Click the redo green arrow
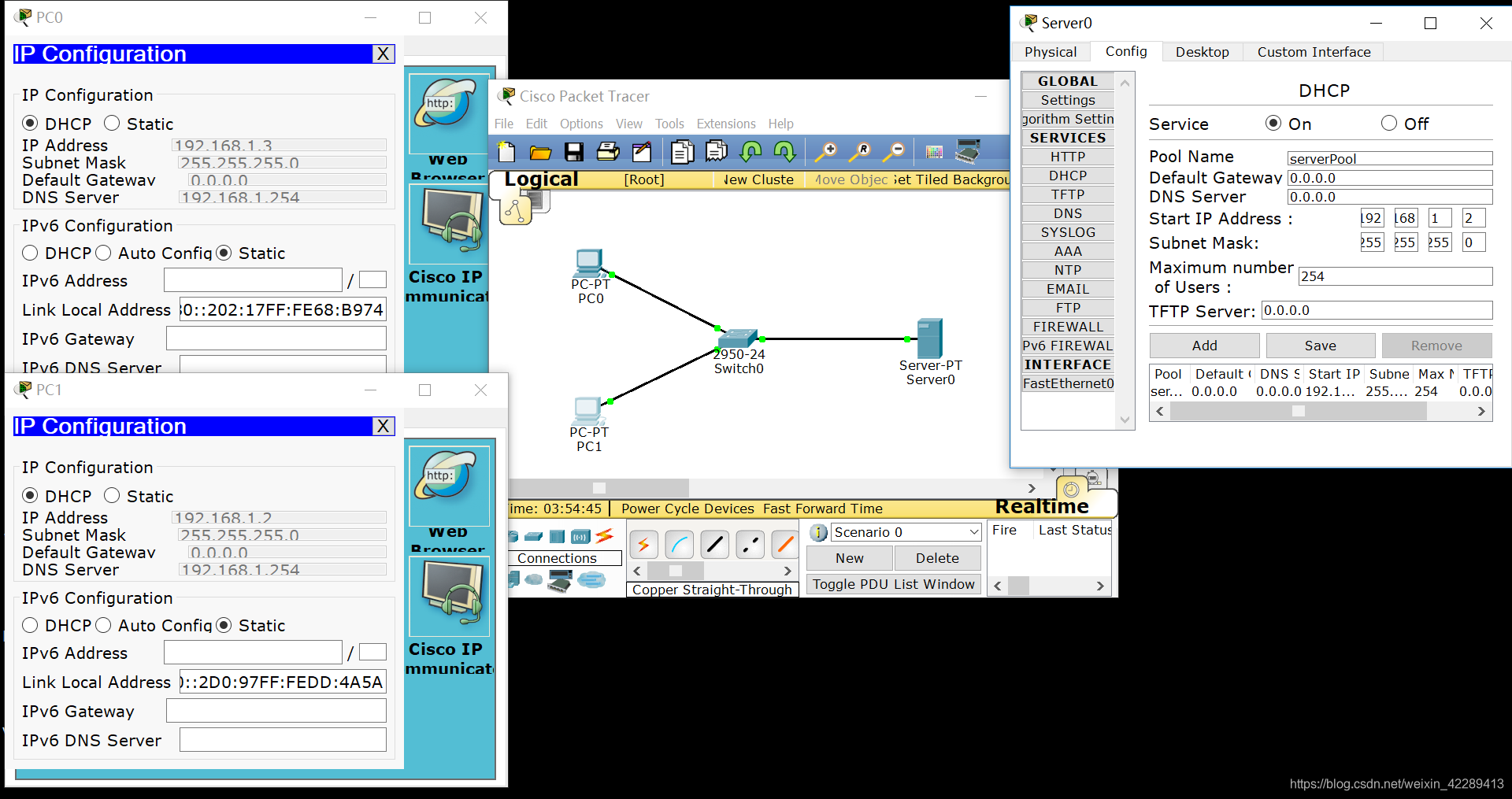The image size is (1512, 799). coord(784,151)
